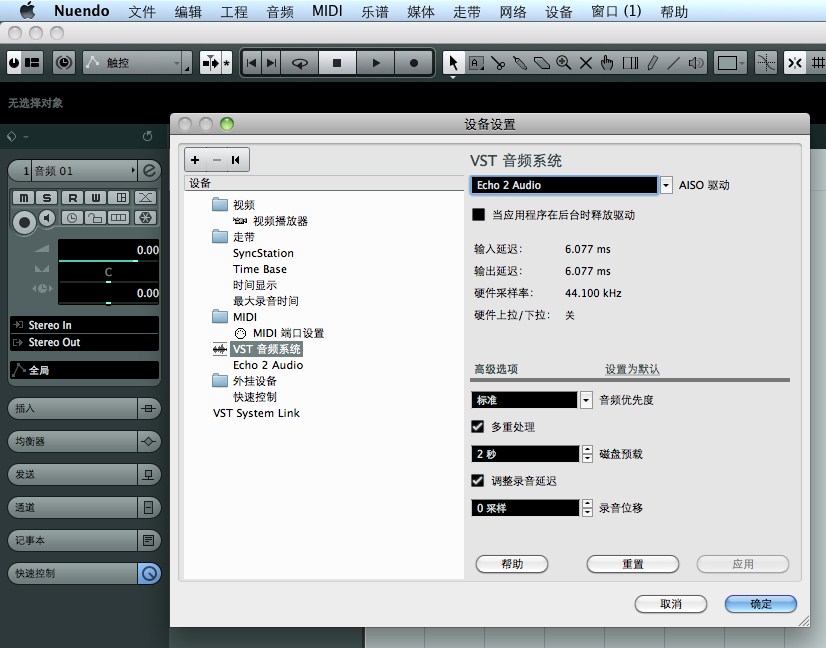The image size is (826, 648).
Task: Select the hand Play tool
Action: coord(607,63)
